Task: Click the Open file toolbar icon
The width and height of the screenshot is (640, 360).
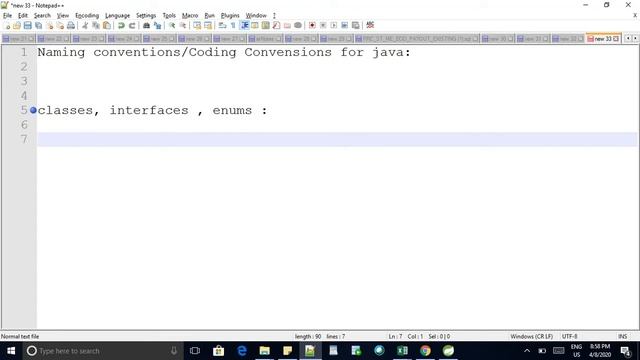Action: pyautogui.click(x=17, y=25)
